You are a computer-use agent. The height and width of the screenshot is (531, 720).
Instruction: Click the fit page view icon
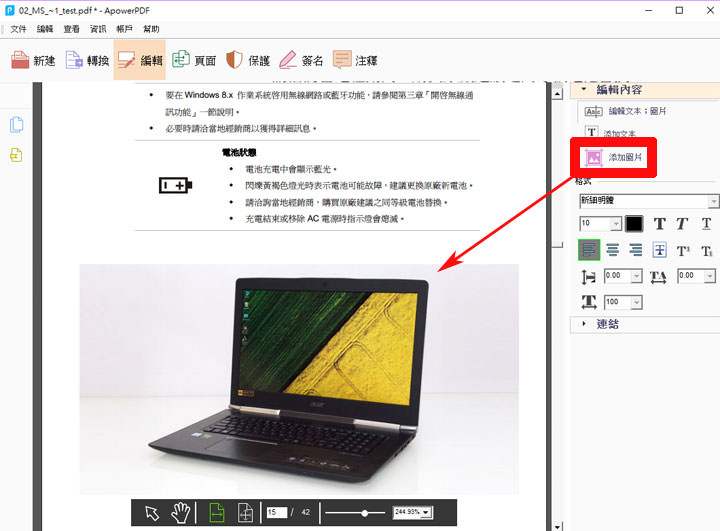246,513
